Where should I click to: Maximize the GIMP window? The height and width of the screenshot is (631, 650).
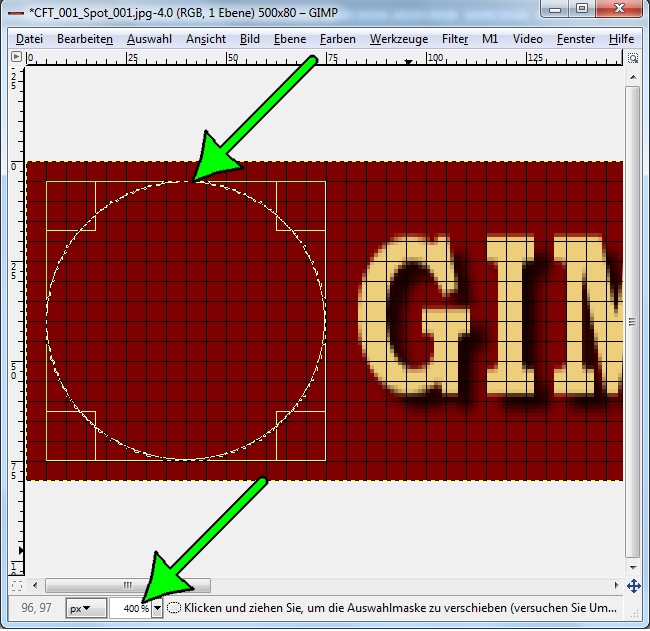582,8
